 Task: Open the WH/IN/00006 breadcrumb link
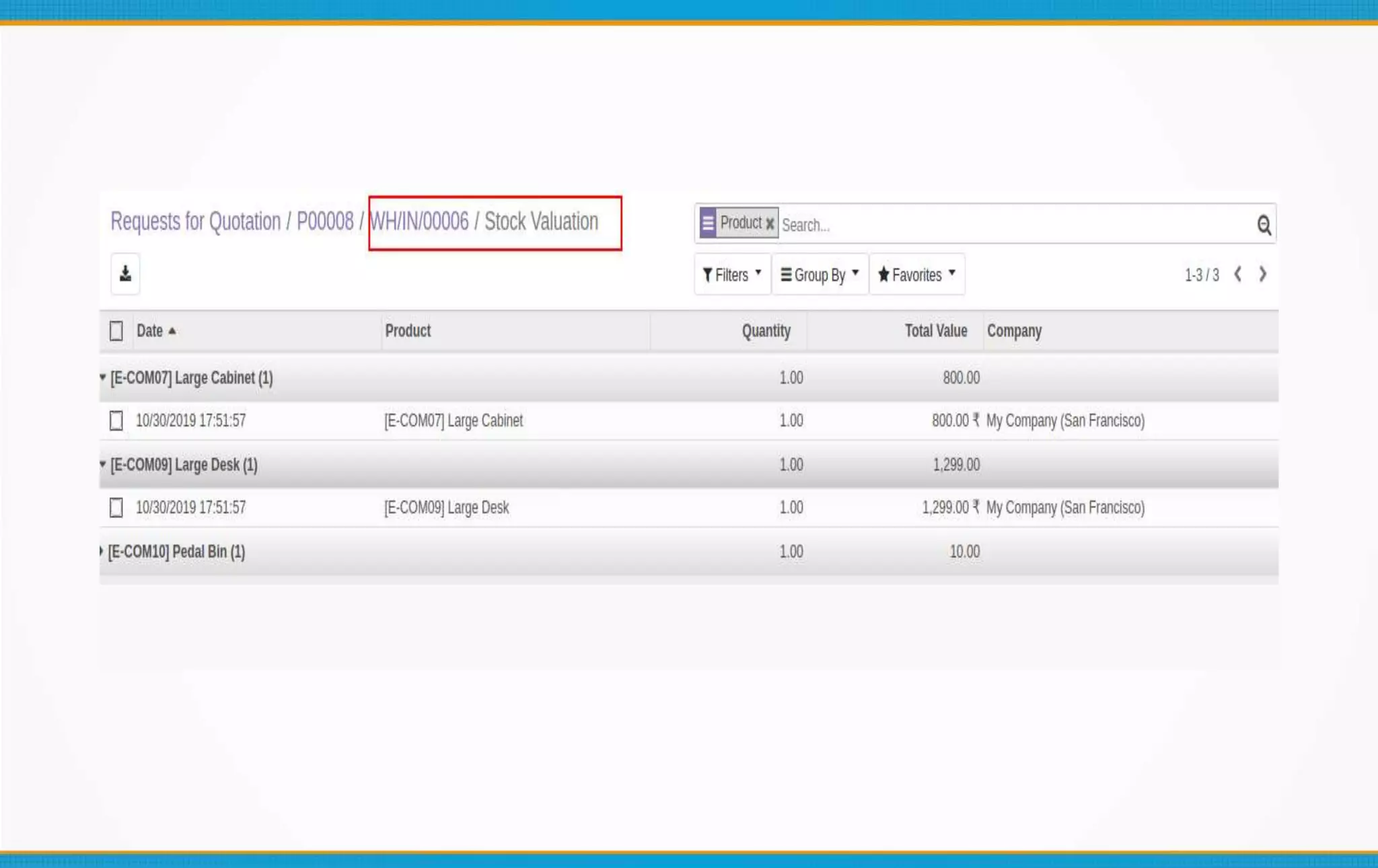tap(419, 221)
